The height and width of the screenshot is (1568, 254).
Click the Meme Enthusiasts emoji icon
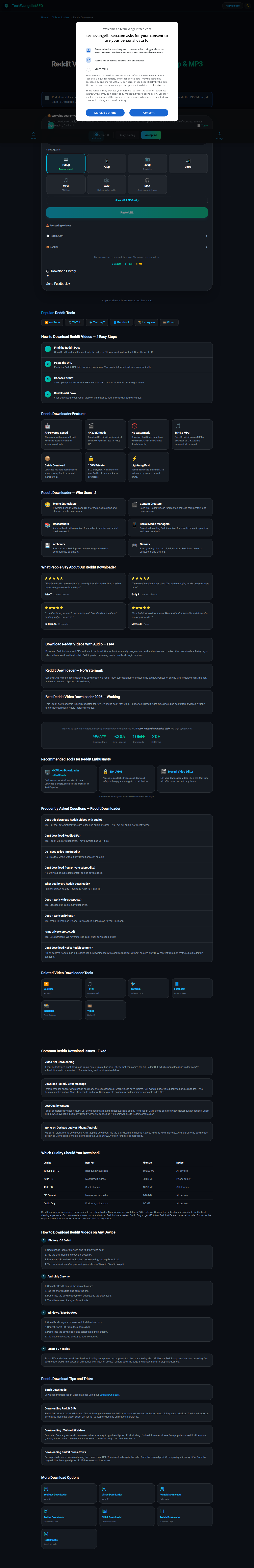(47, 505)
